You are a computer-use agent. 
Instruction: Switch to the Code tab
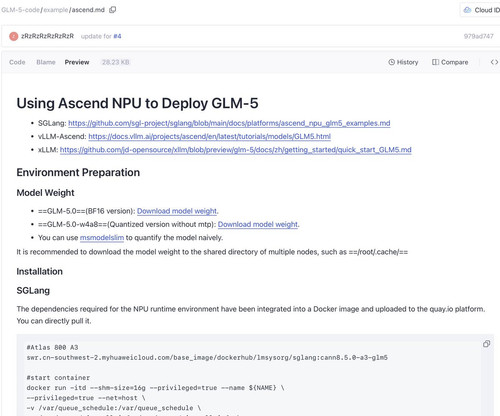click(17, 62)
